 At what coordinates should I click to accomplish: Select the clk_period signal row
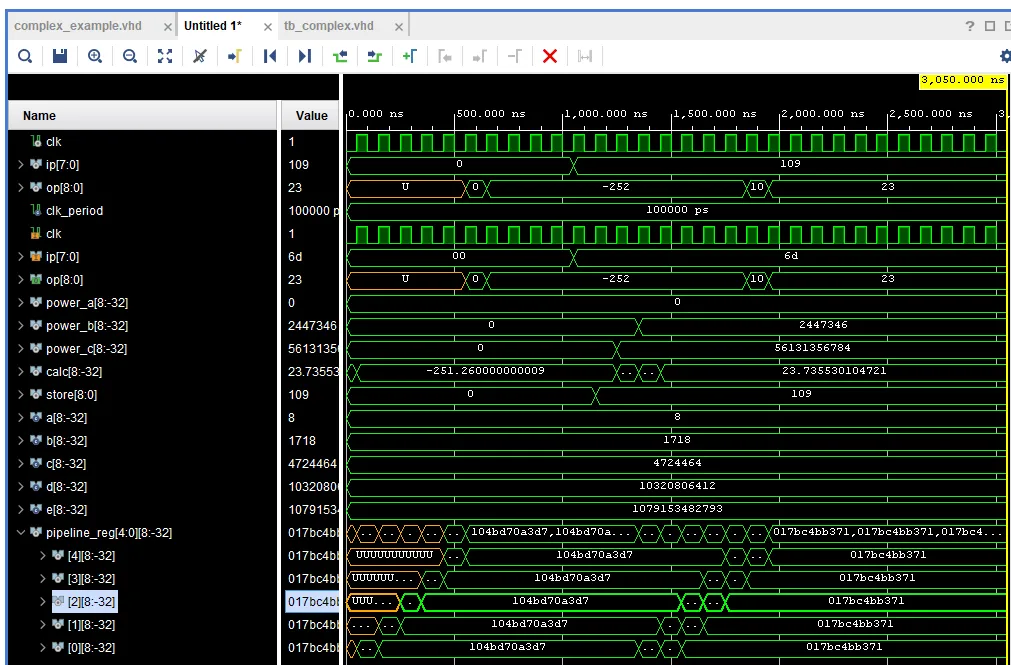pyautogui.click(x=74, y=211)
